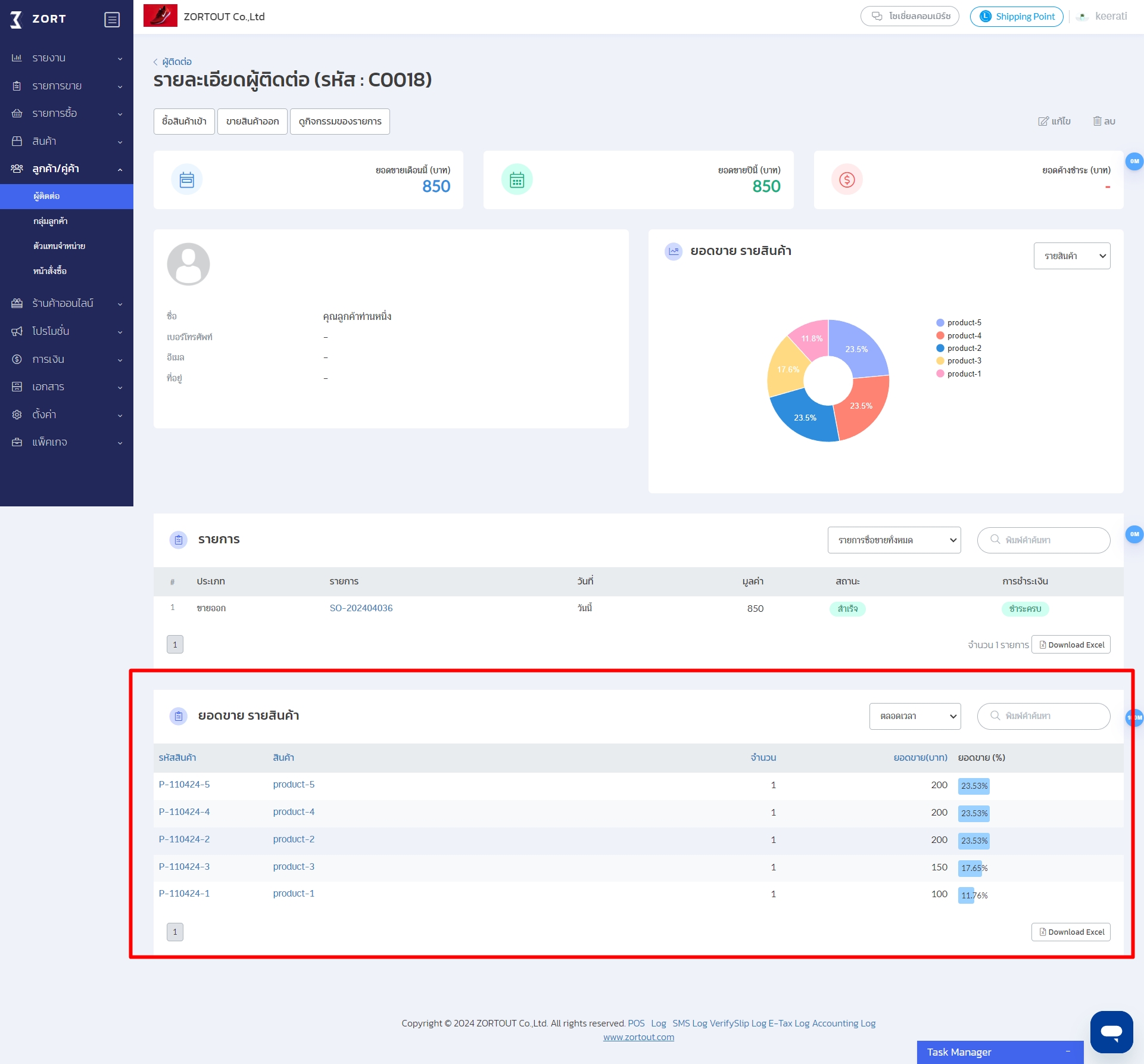1144x1064 pixels.
Task: Open the customer groups submenu item
Action: tap(51, 221)
